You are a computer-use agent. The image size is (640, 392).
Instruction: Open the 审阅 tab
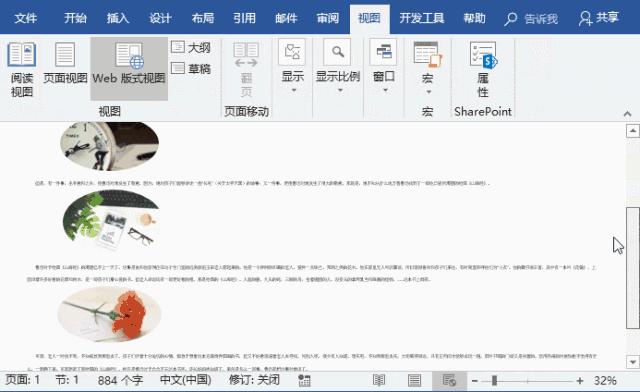(x=328, y=18)
